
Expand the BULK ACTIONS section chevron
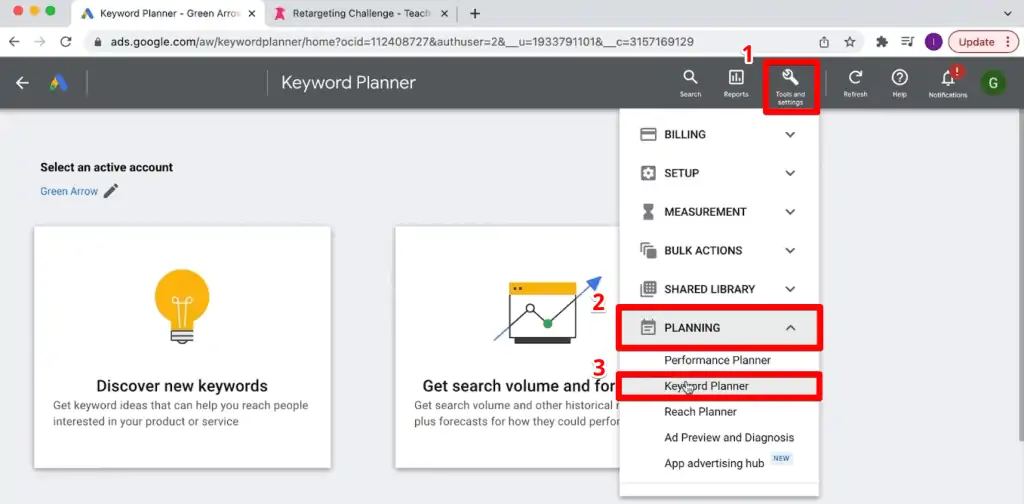coord(790,250)
